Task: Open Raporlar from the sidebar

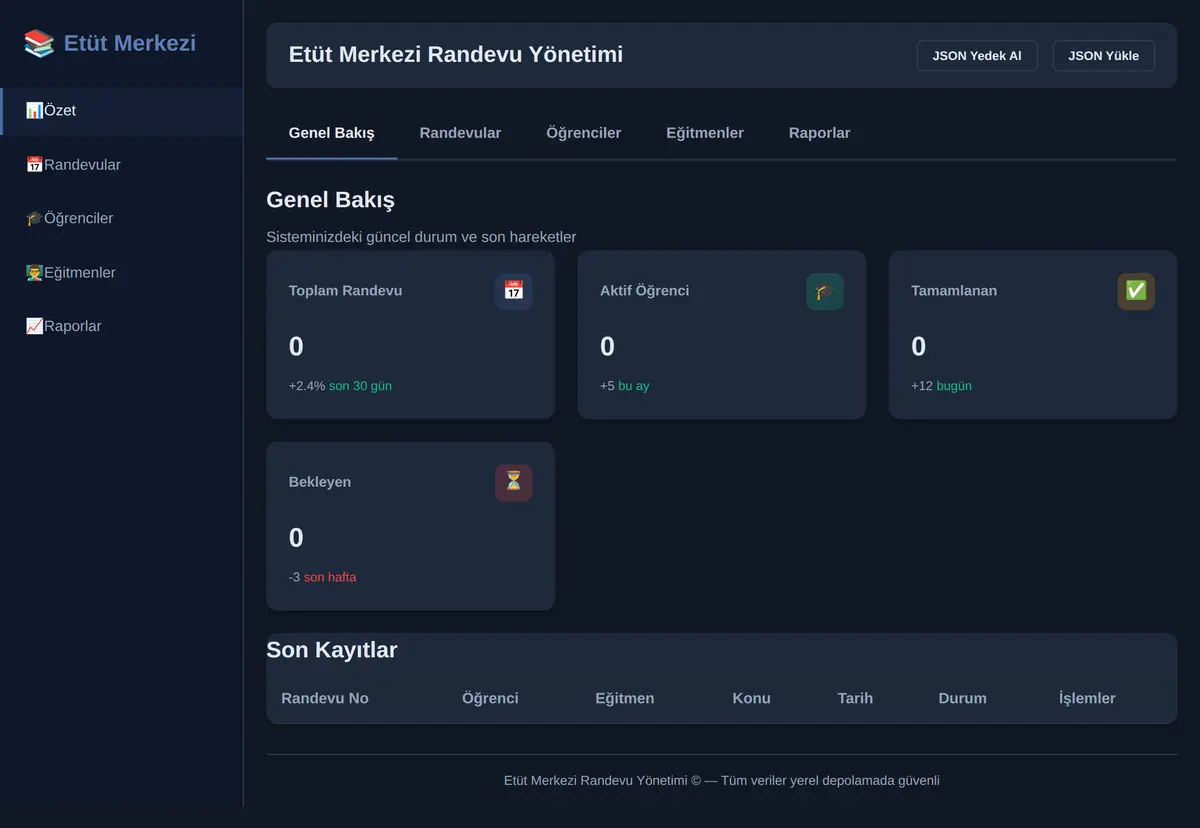Action: (x=121, y=326)
